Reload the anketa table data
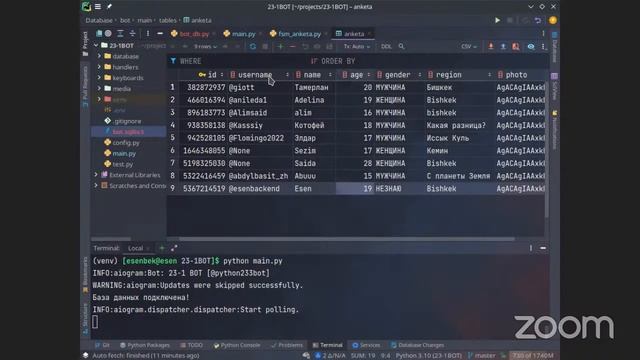This screenshot has width=640, height=360. (x=253, y=47)
